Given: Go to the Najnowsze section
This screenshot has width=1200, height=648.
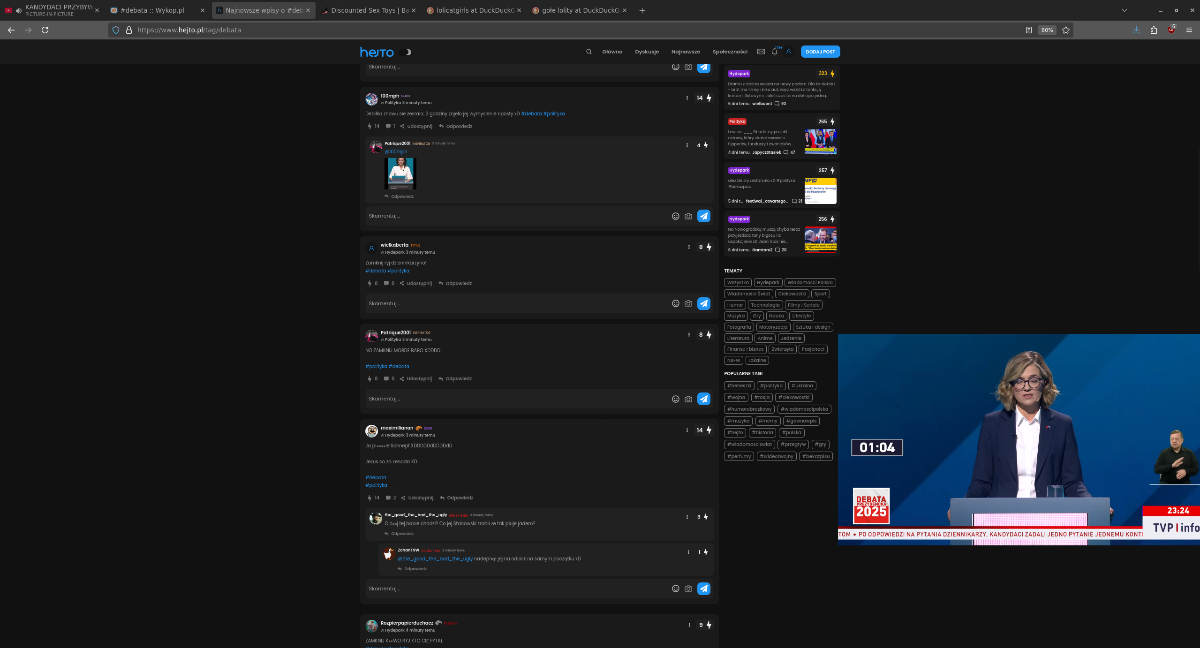Looking at the screenshot, I should pyautogui.click(x=685, y=51).
